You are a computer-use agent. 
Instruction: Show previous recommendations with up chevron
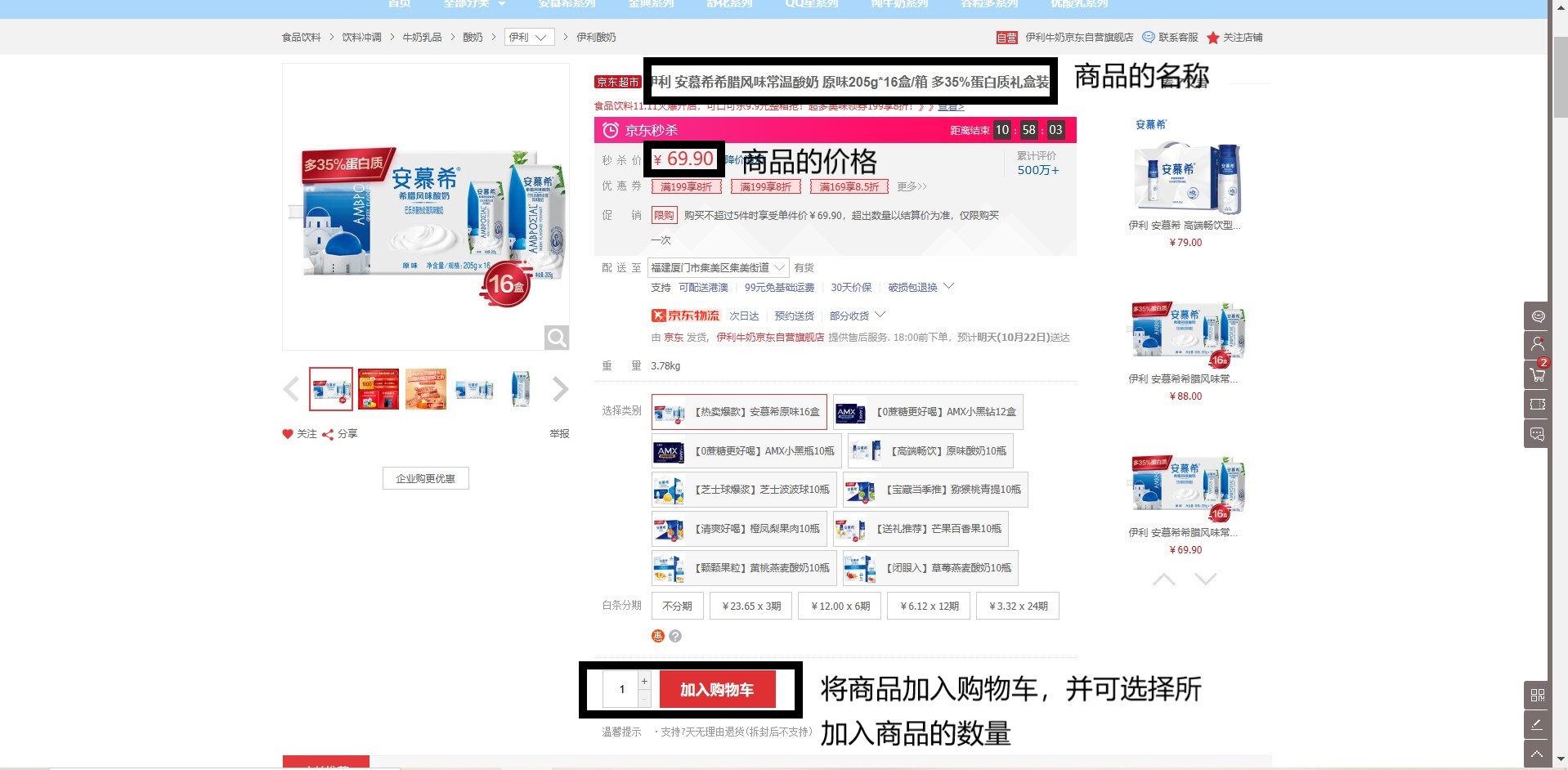click(1164, 580)
